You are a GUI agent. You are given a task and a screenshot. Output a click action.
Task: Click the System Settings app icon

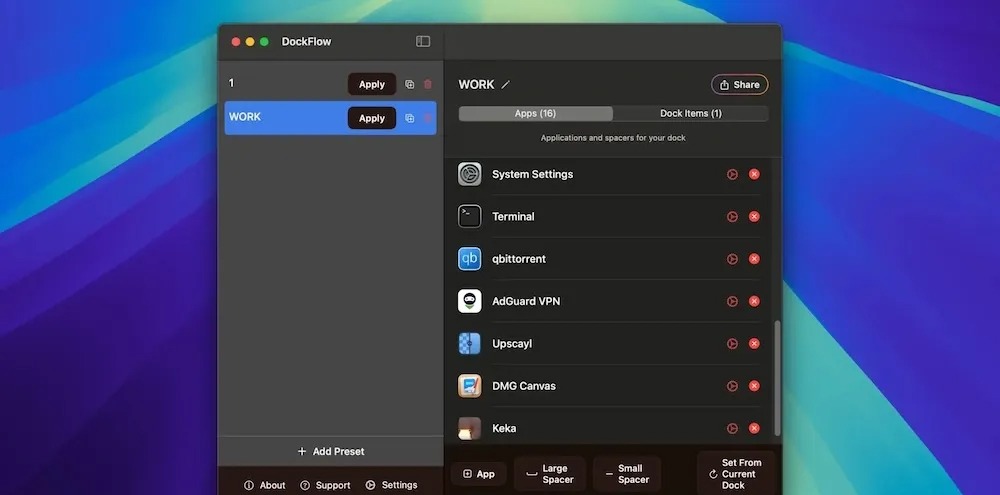click(x=469, y=174)
